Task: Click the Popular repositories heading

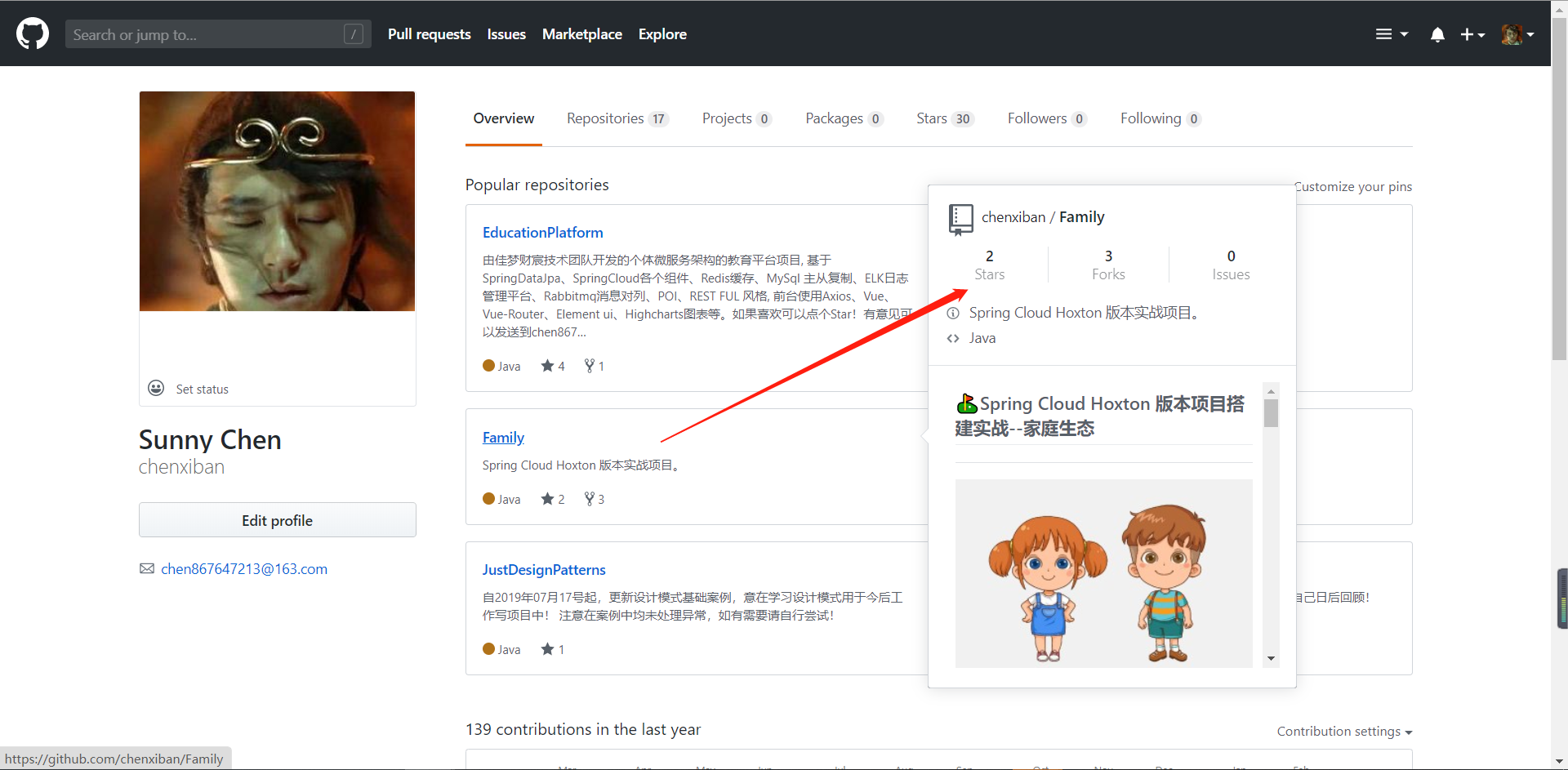Action: 537,185
